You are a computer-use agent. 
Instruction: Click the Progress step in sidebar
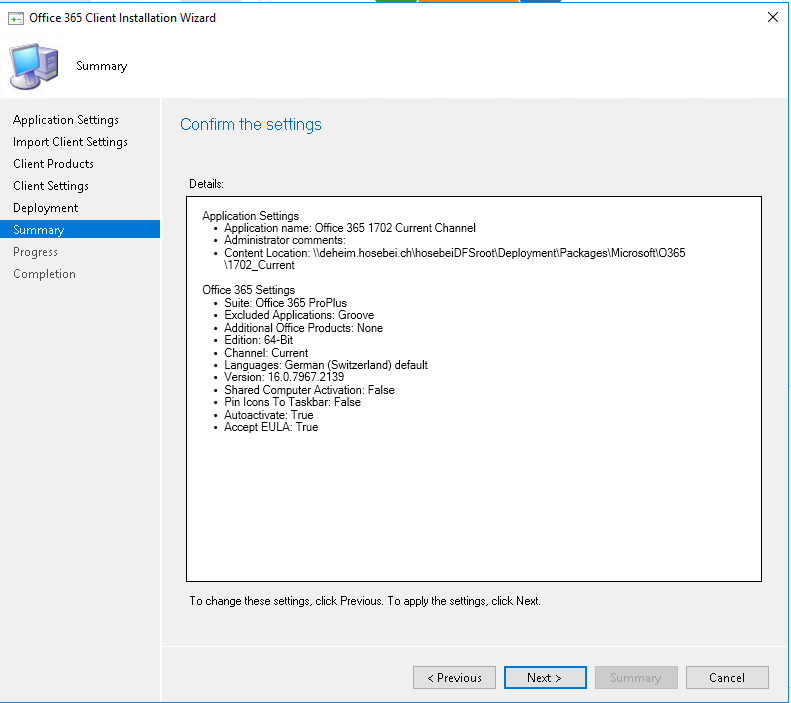tap(35, 252)
